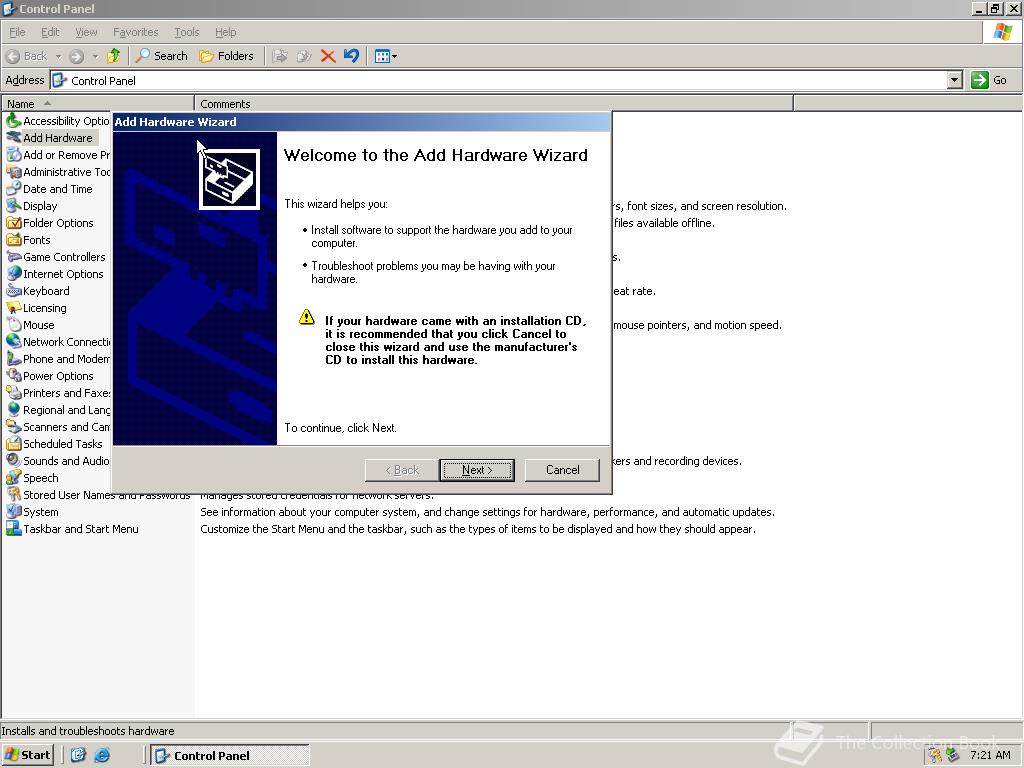Click the Internet Options icon
Screen dimensions: 1024x768
(x=13, y=274)
